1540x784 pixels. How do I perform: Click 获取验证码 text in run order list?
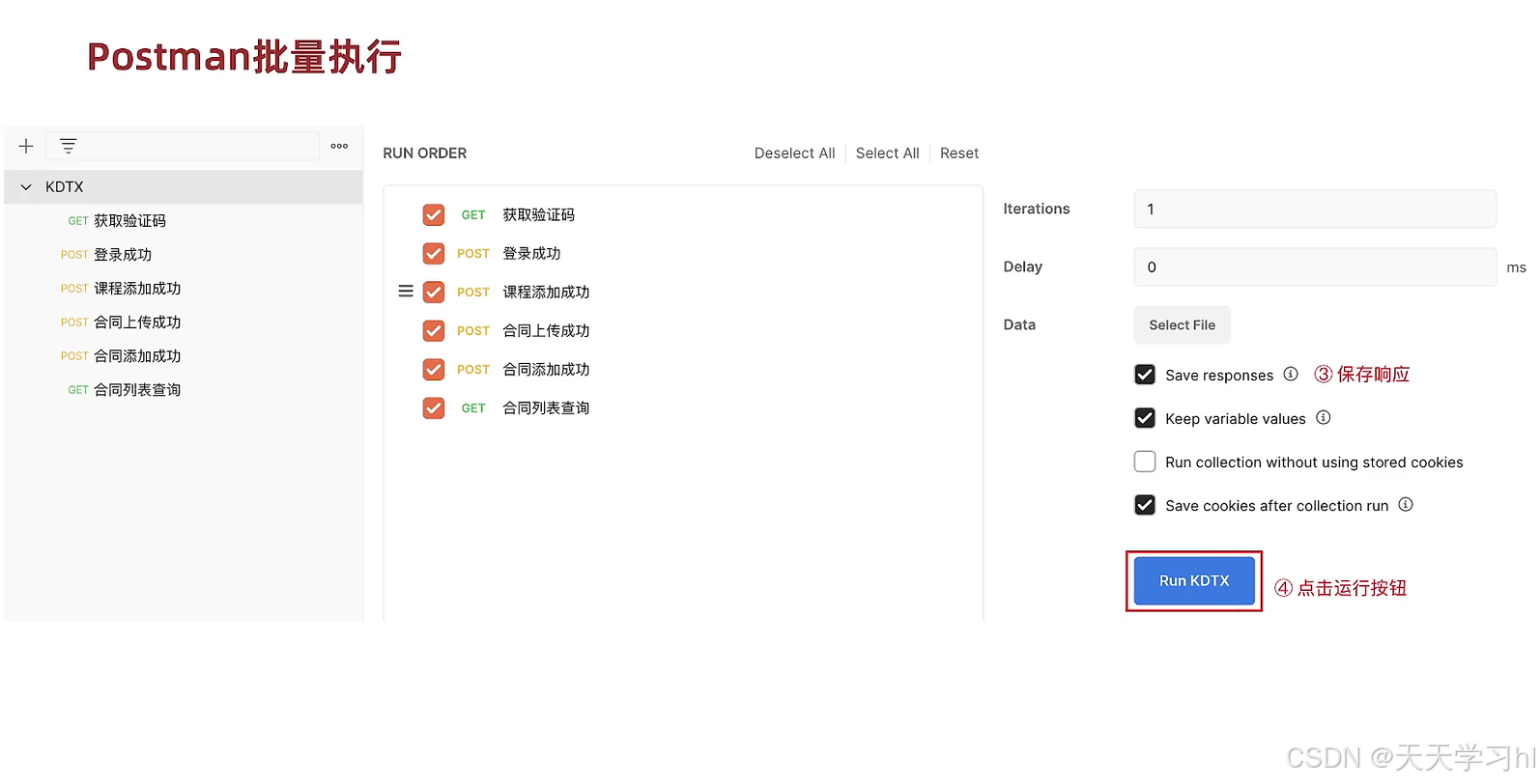pos(538,214)
